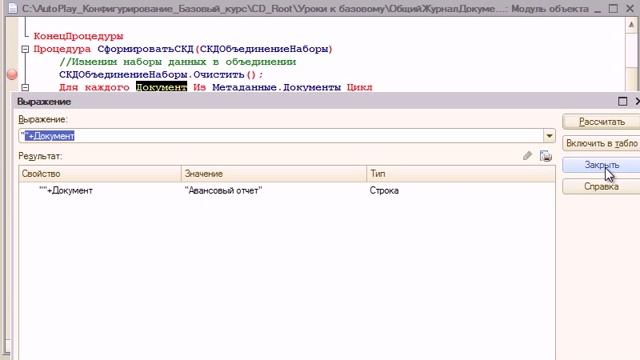
Task: Select the ""+Документ result row
Action: [287, 191]
